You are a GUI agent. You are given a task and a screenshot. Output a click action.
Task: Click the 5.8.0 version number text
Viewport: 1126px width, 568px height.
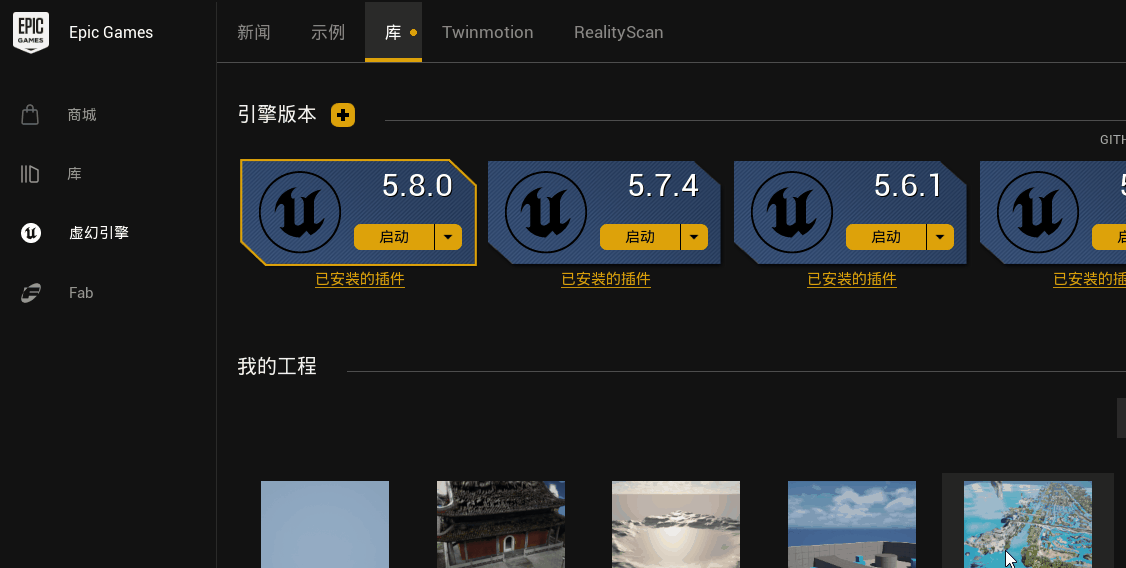[417, 186]
